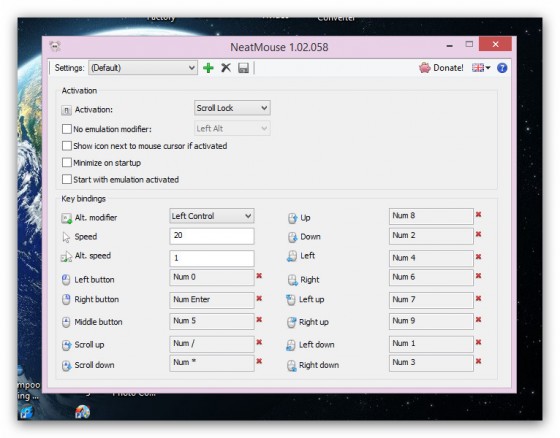Click the Alt. modifier icon
The width and height of the screenshot is (560, 438).
click(x=66, y=218)
